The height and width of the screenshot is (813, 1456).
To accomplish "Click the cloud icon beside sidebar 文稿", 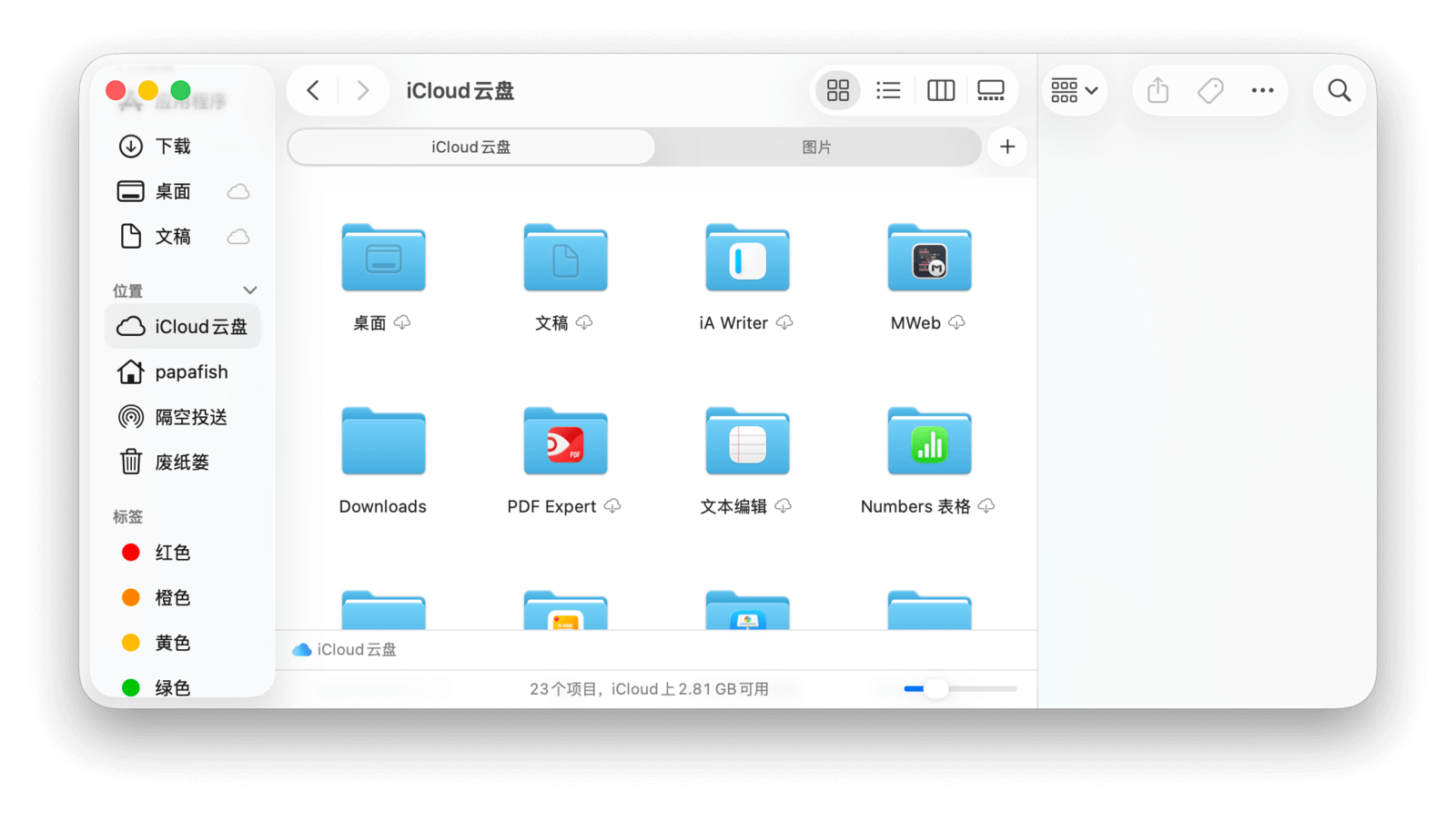I will (x=238, y=237).
